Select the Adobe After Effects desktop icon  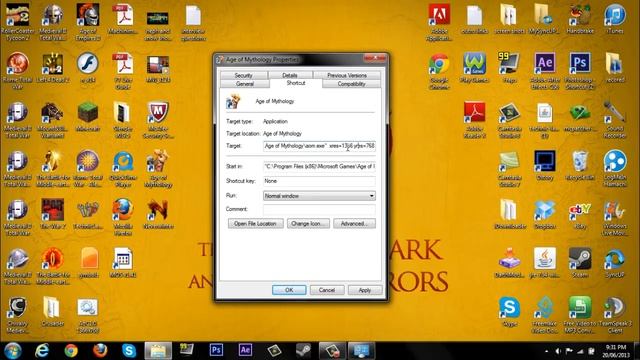pyautogui.click(x=544, y=71)
